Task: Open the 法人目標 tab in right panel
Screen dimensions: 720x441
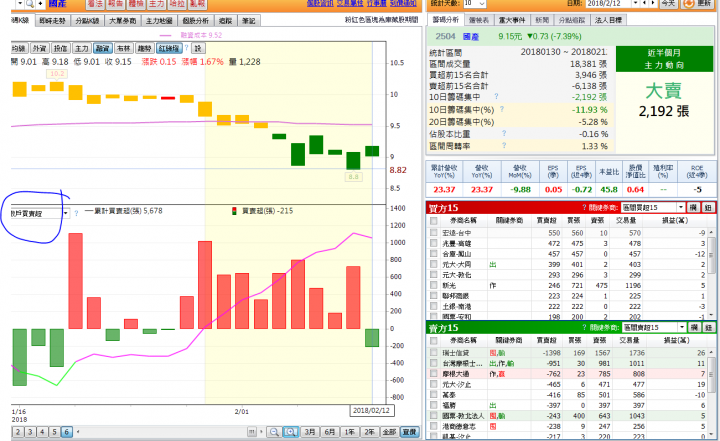Action: coord(608,20)
